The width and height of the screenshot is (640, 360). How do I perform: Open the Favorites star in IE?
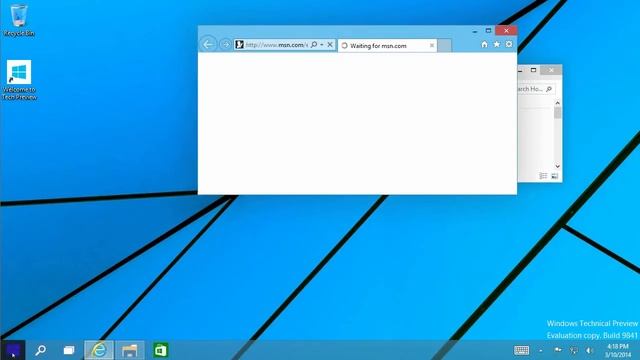point(497,44)
